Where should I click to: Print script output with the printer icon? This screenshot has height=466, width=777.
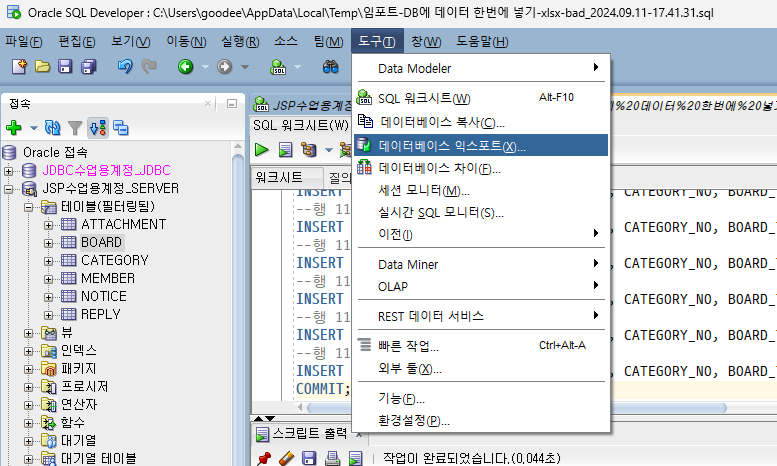(x=332, y=459)
